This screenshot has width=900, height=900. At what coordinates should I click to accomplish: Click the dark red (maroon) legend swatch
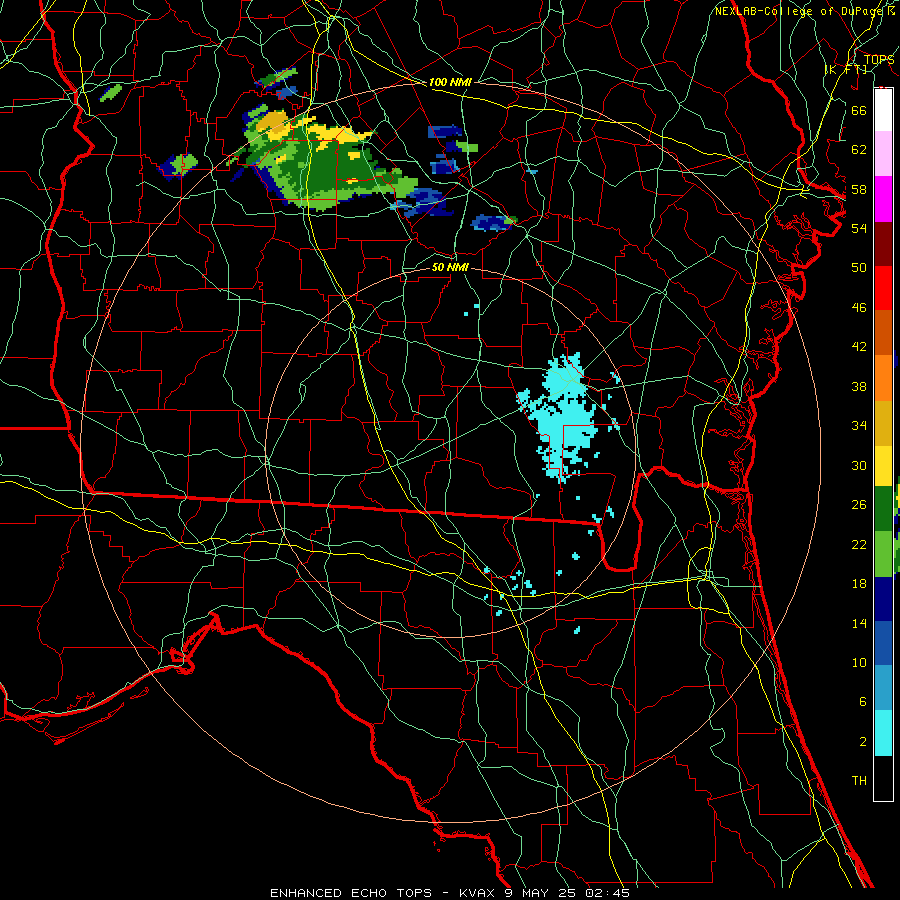883,244
